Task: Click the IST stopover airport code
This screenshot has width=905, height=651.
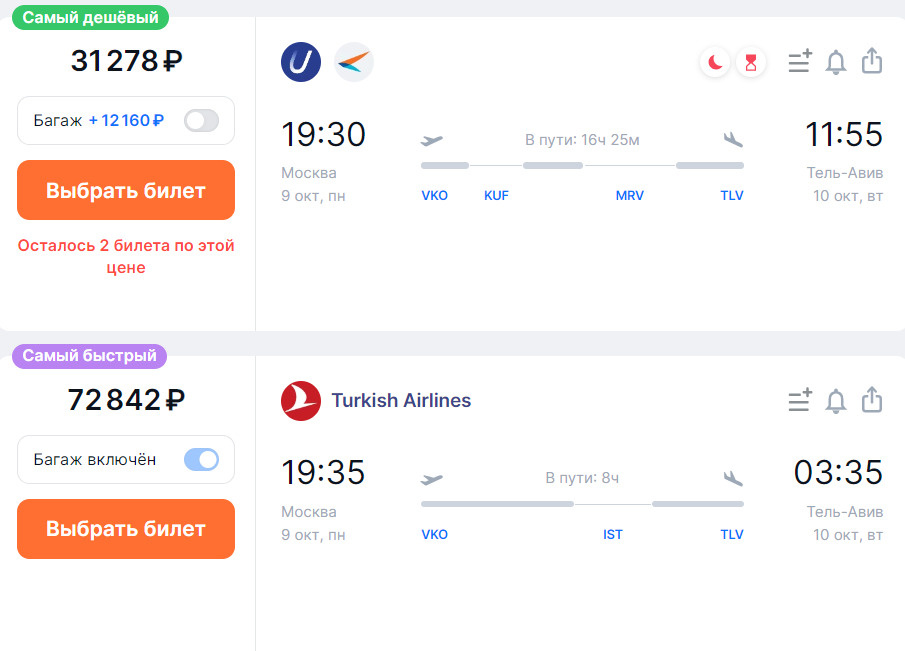Action: [613, 534]
